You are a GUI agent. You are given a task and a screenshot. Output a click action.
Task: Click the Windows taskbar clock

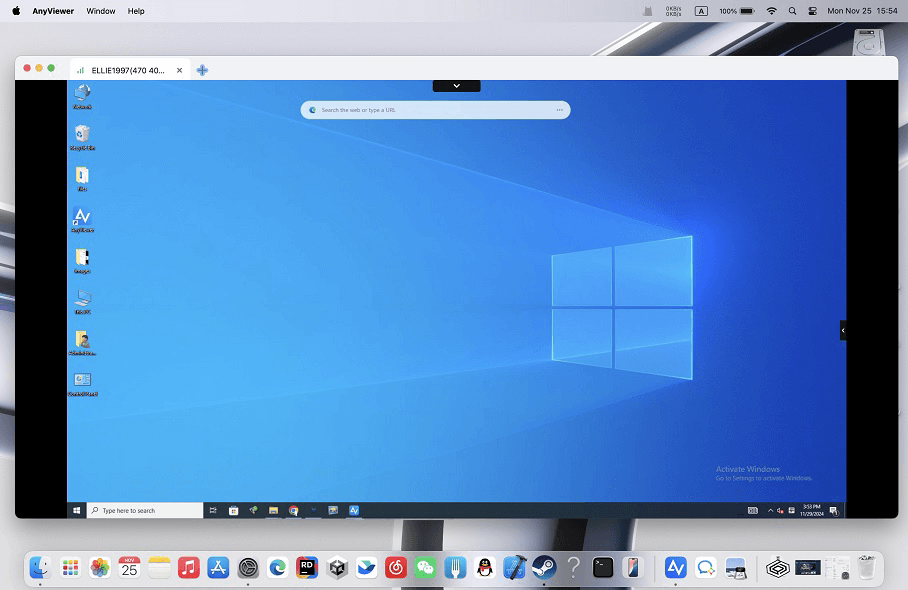point(811,510)
